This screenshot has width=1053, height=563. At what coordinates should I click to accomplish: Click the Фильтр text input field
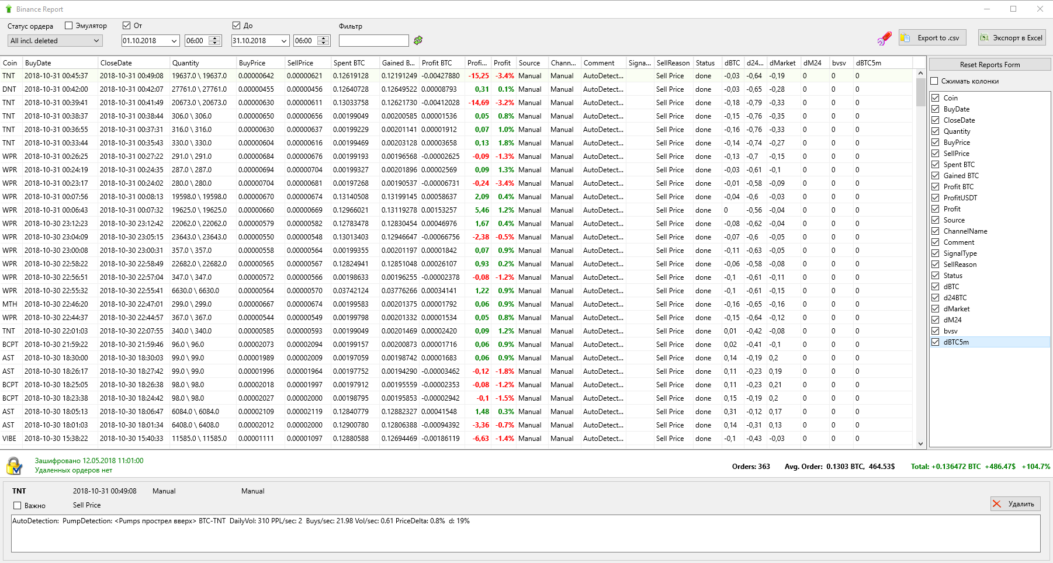coord(373,41)
